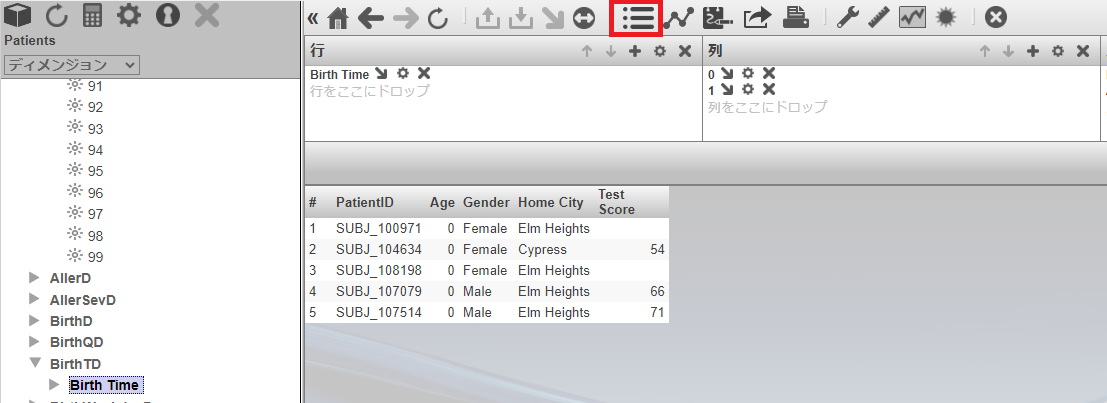Open the home icon in the analyzer toolbar
Viewport: 1107px width, 403px height.
pyautogui.click(x=338, y=18)
